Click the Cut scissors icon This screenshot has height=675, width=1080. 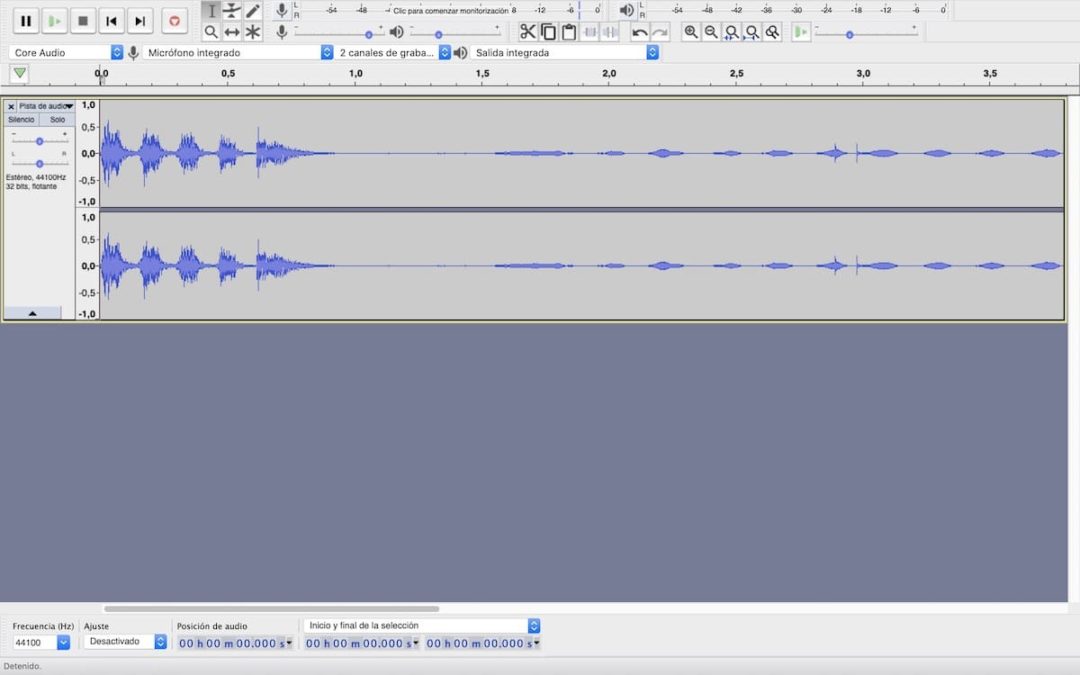click(x=527, y=32)
